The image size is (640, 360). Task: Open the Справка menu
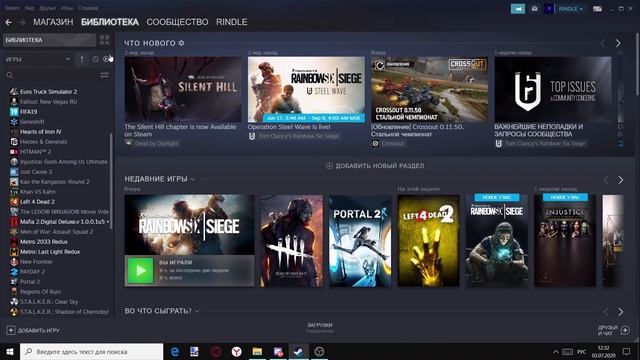[x=88, y=8]
